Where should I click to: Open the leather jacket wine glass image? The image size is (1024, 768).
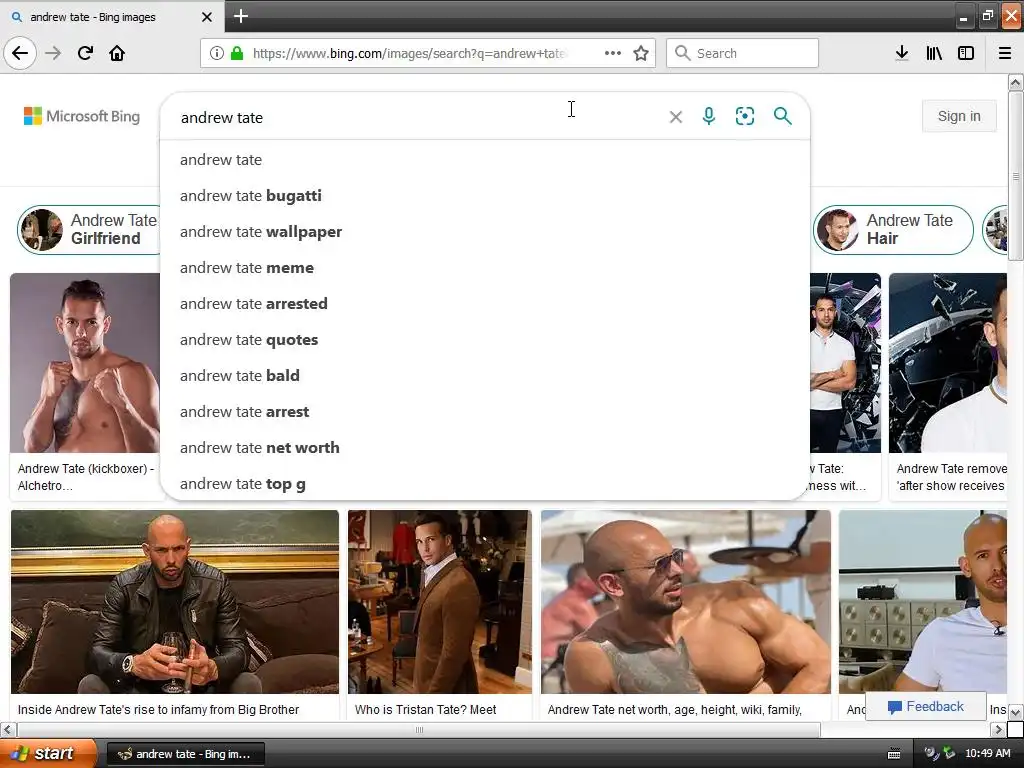(175, 601)
